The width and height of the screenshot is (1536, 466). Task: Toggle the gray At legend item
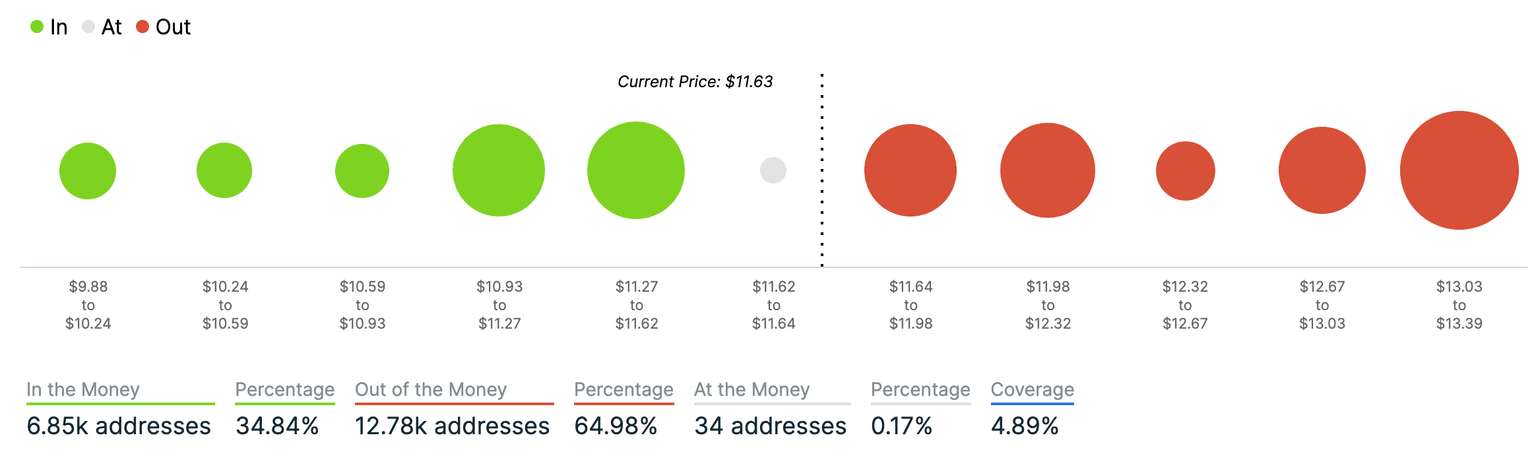(101, 27)
